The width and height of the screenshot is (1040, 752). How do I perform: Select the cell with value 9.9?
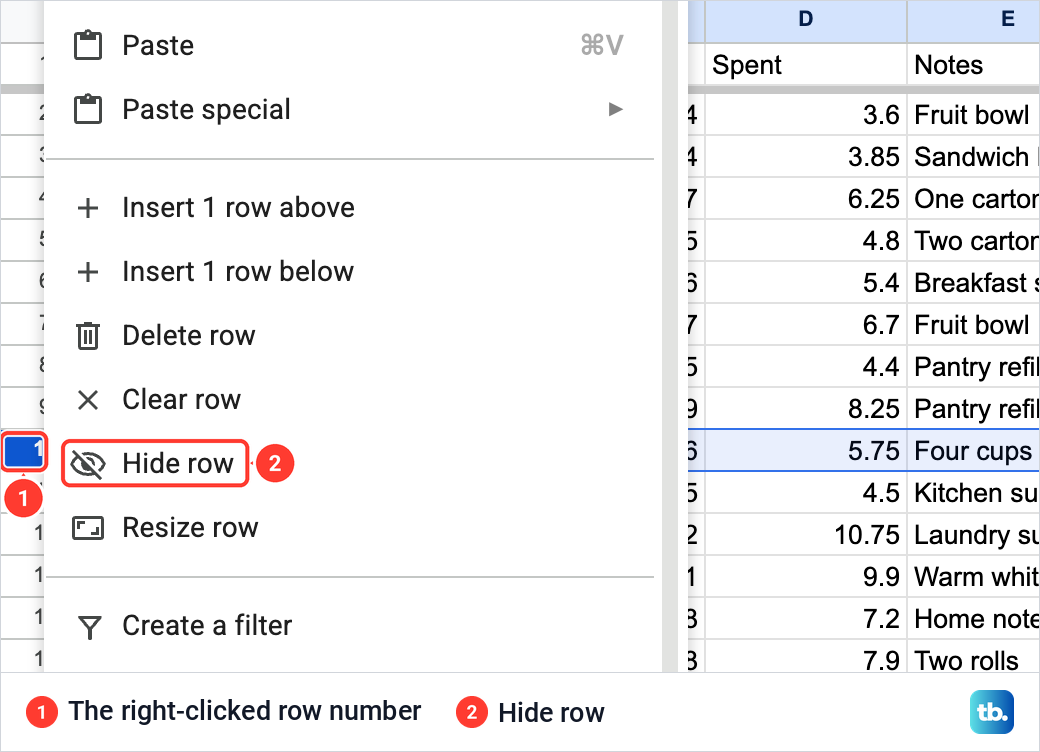coord(805,576)
